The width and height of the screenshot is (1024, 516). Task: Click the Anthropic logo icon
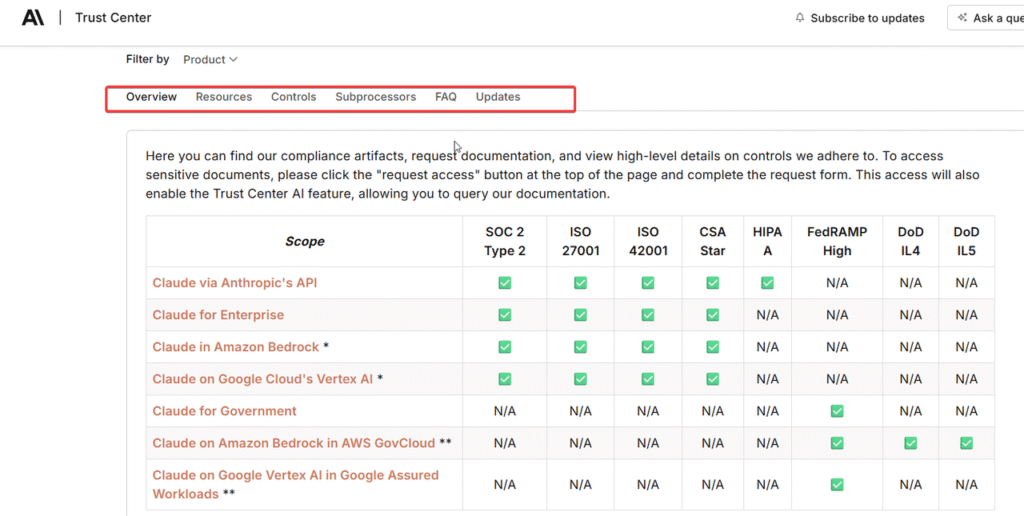pyautogui.click(x=33, y=17)
